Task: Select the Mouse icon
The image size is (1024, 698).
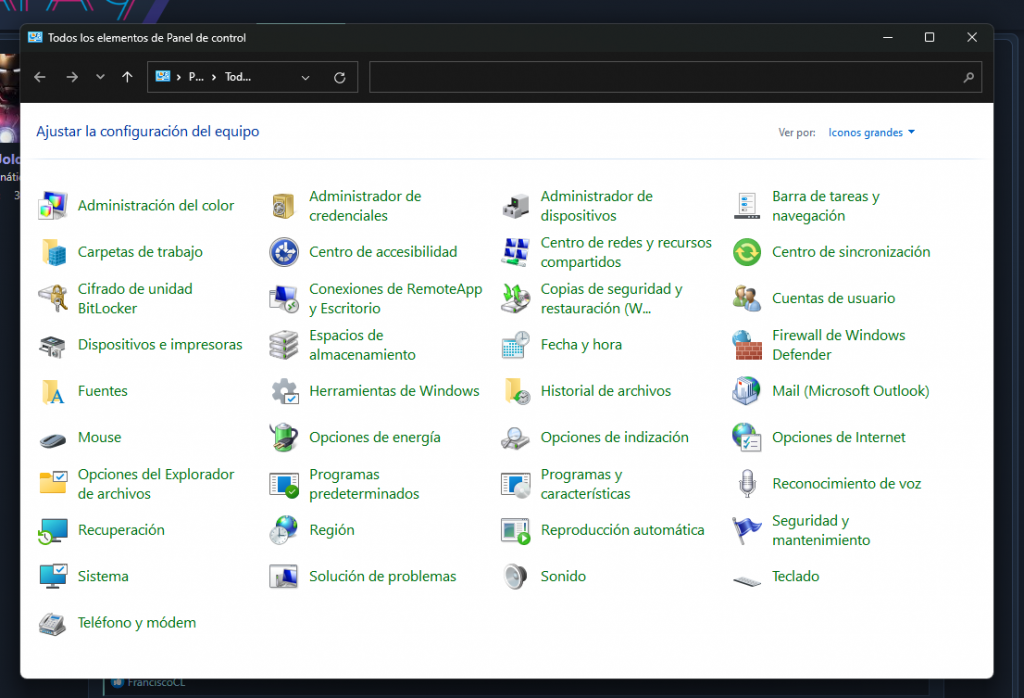Action: 52,438
